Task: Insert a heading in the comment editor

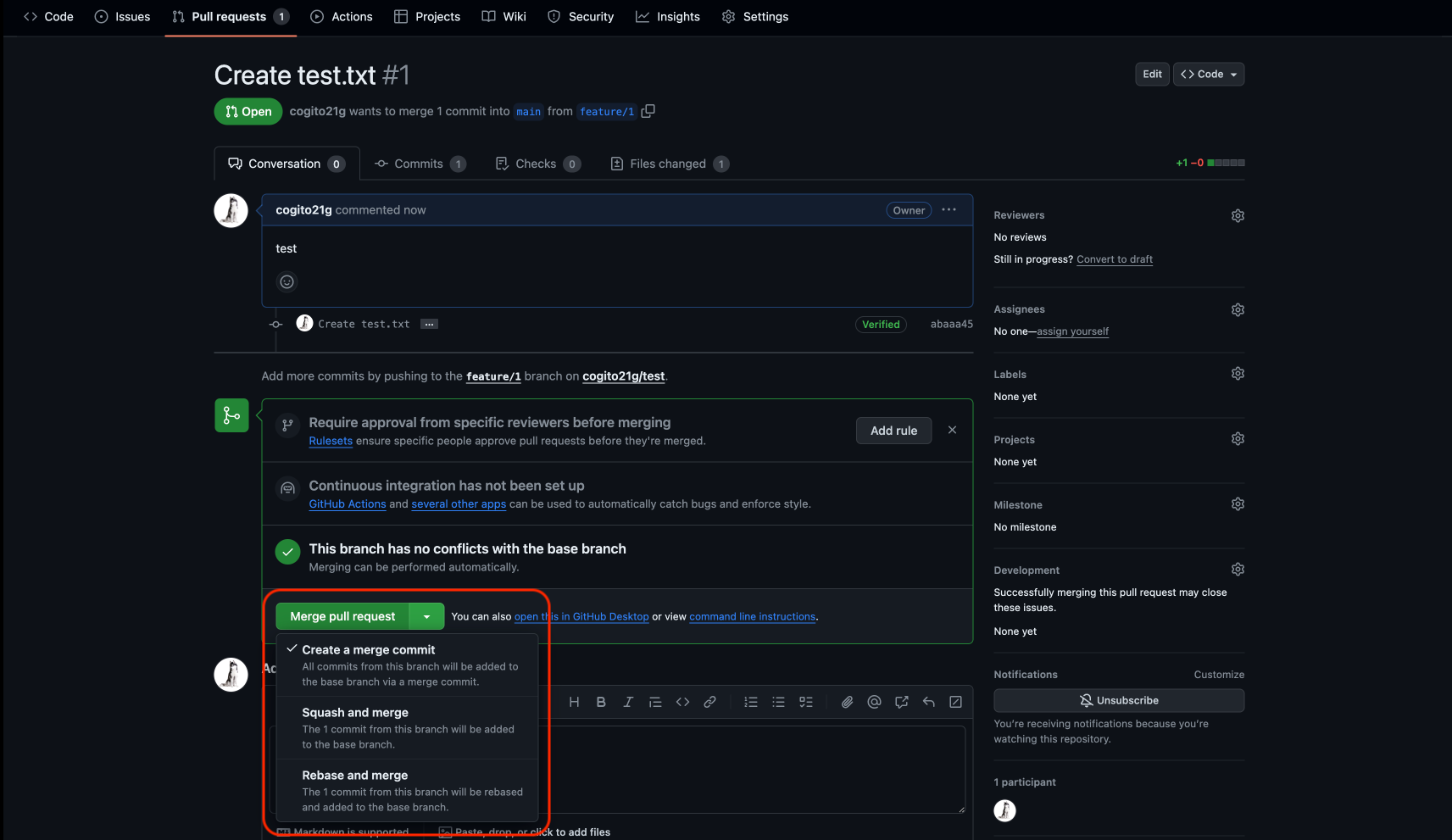Action: [x=574, y=702]
